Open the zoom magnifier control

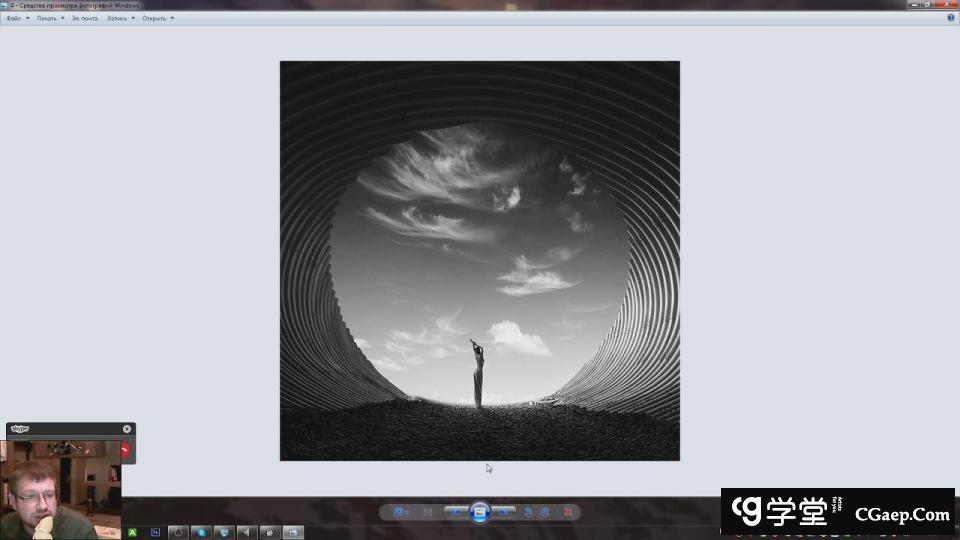400,512
